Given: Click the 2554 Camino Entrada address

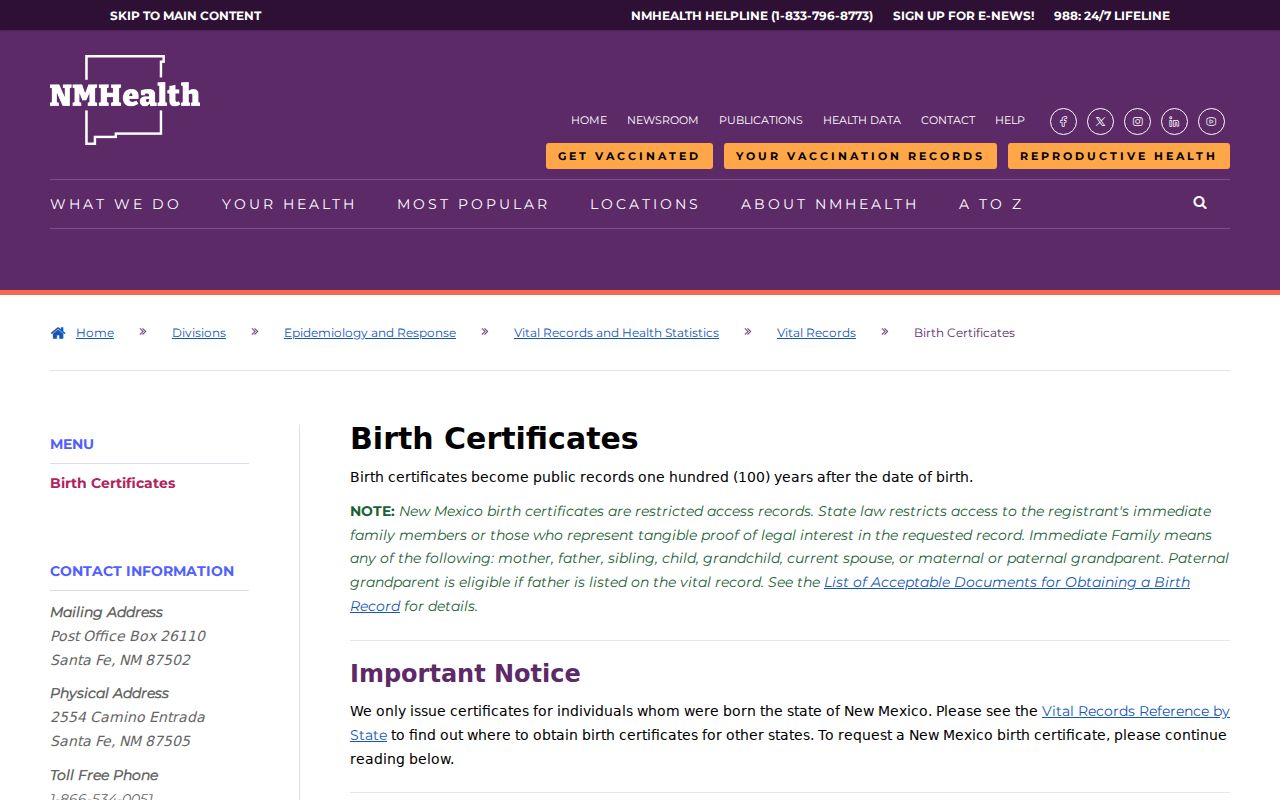Looking at the screenshot, I should (128, 717).
